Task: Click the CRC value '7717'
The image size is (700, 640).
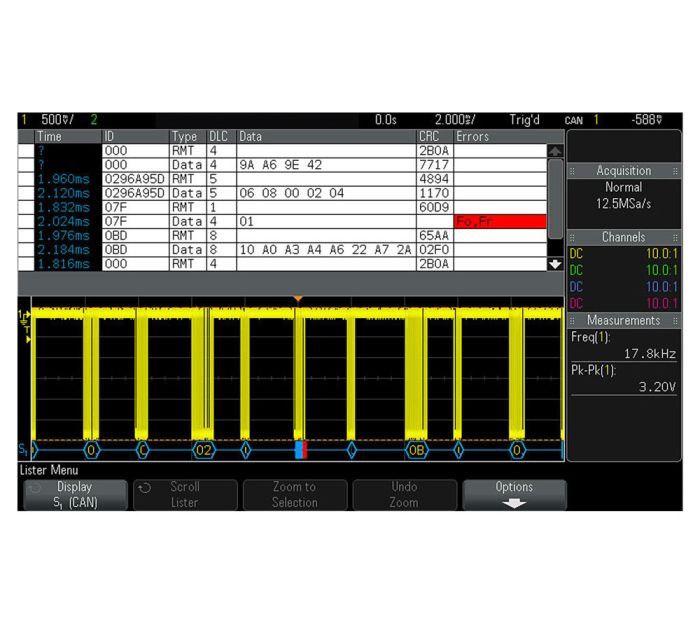Action: coord(433,165)
